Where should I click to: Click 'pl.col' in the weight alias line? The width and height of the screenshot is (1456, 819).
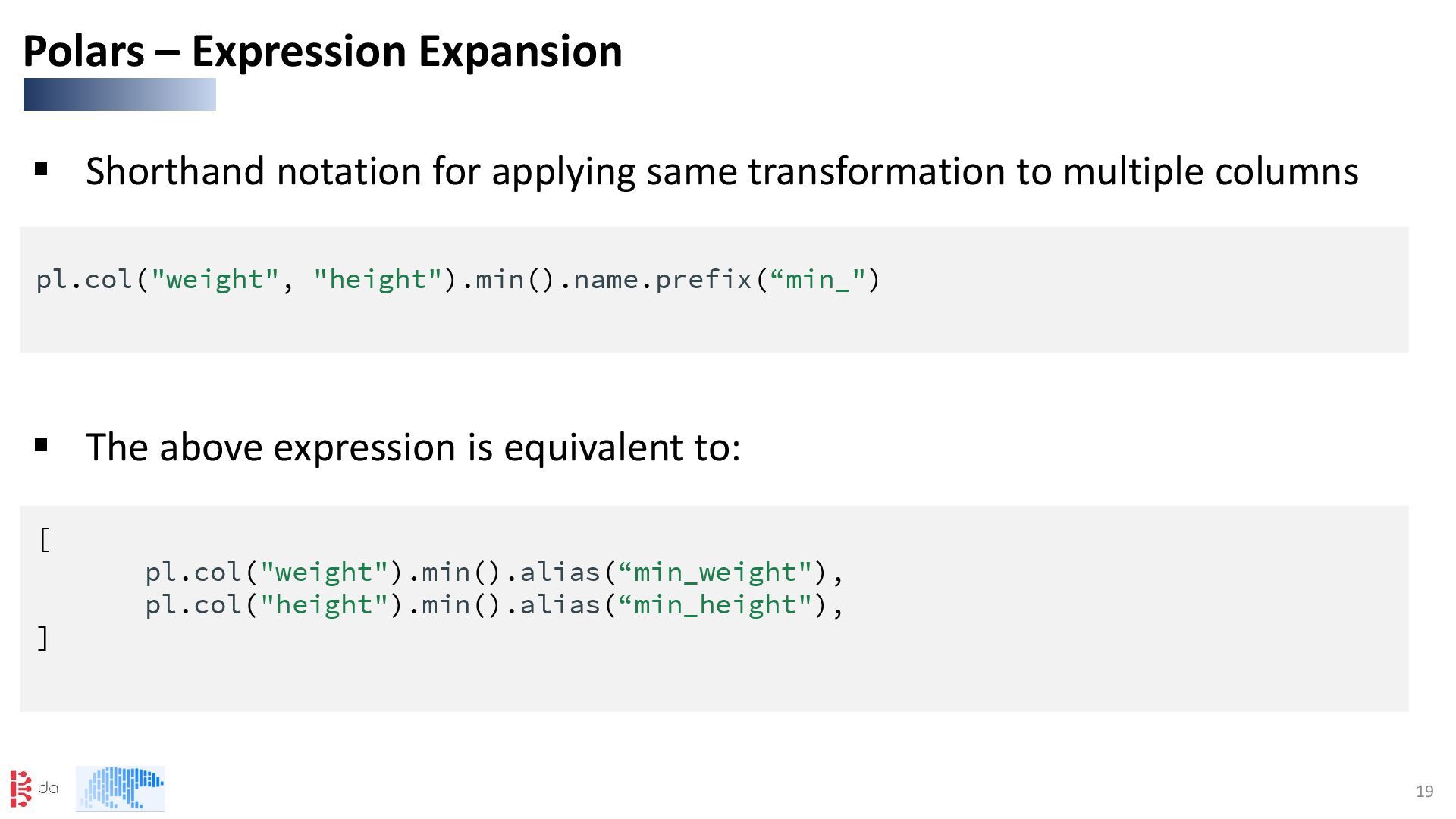point(193,572)
